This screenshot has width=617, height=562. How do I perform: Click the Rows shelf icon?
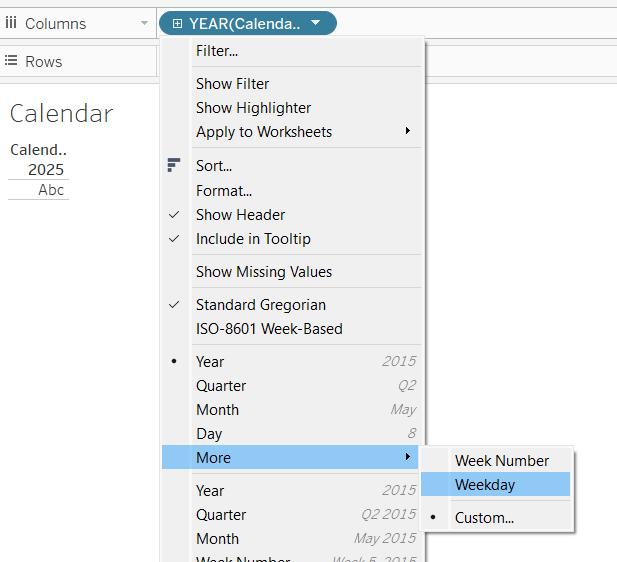point(11,61)
